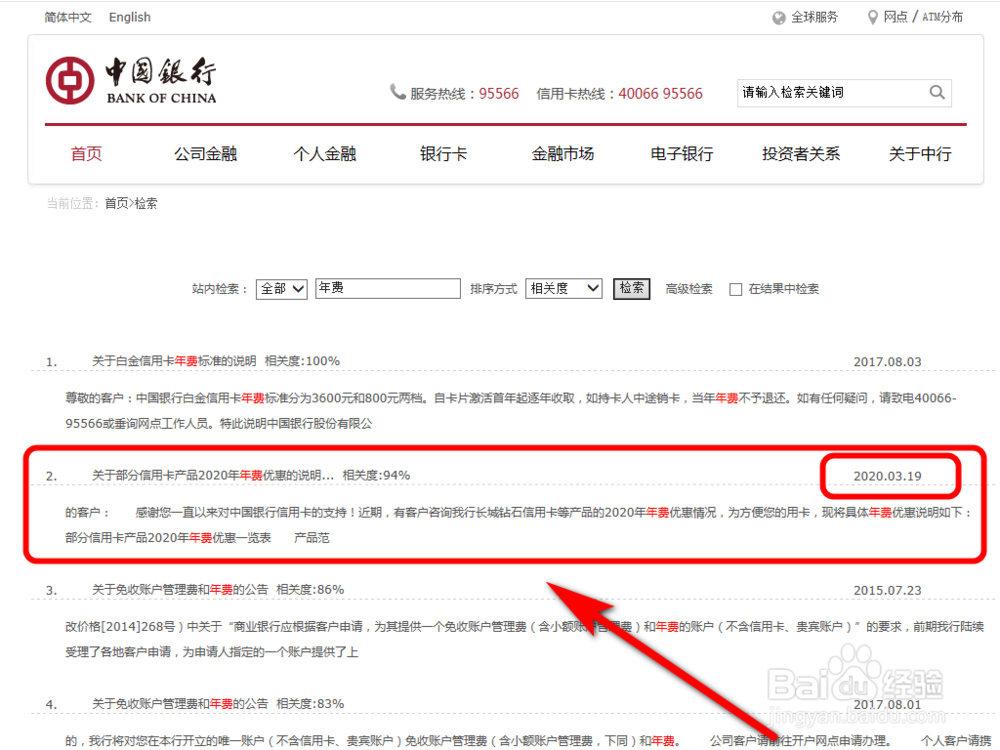This screenshot has height=750, width=1000.
Task: Go to 首页 navigation tab
Action: 86,154
